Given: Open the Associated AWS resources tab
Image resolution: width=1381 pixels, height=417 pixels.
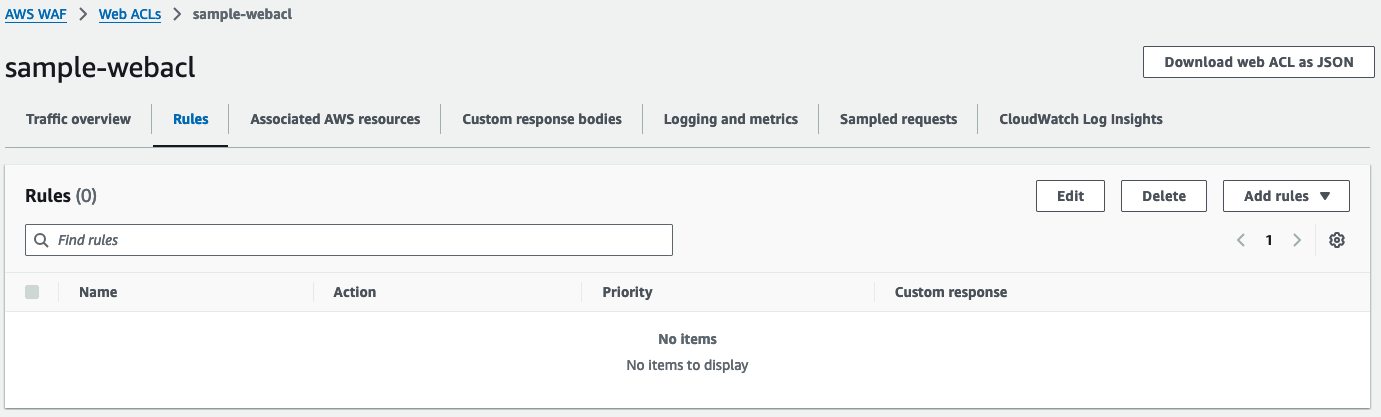Looking at the screenshot, I should pos(335,119).
